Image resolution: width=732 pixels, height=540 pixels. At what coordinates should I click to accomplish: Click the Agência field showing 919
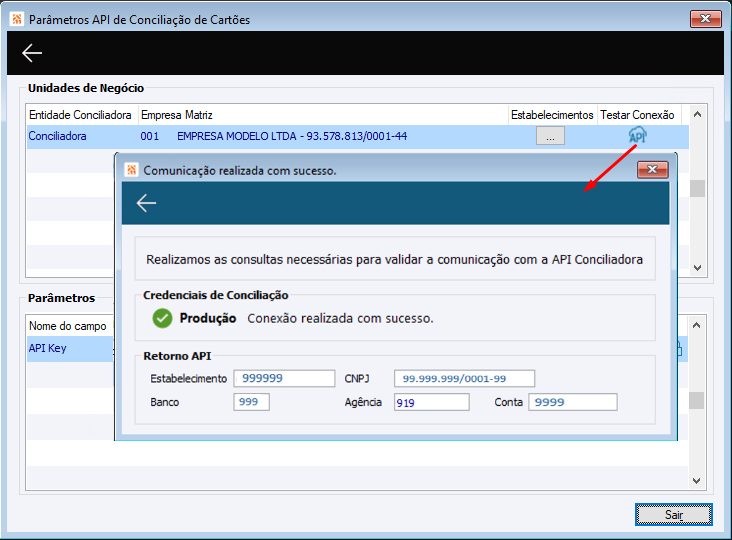(431, 402)
